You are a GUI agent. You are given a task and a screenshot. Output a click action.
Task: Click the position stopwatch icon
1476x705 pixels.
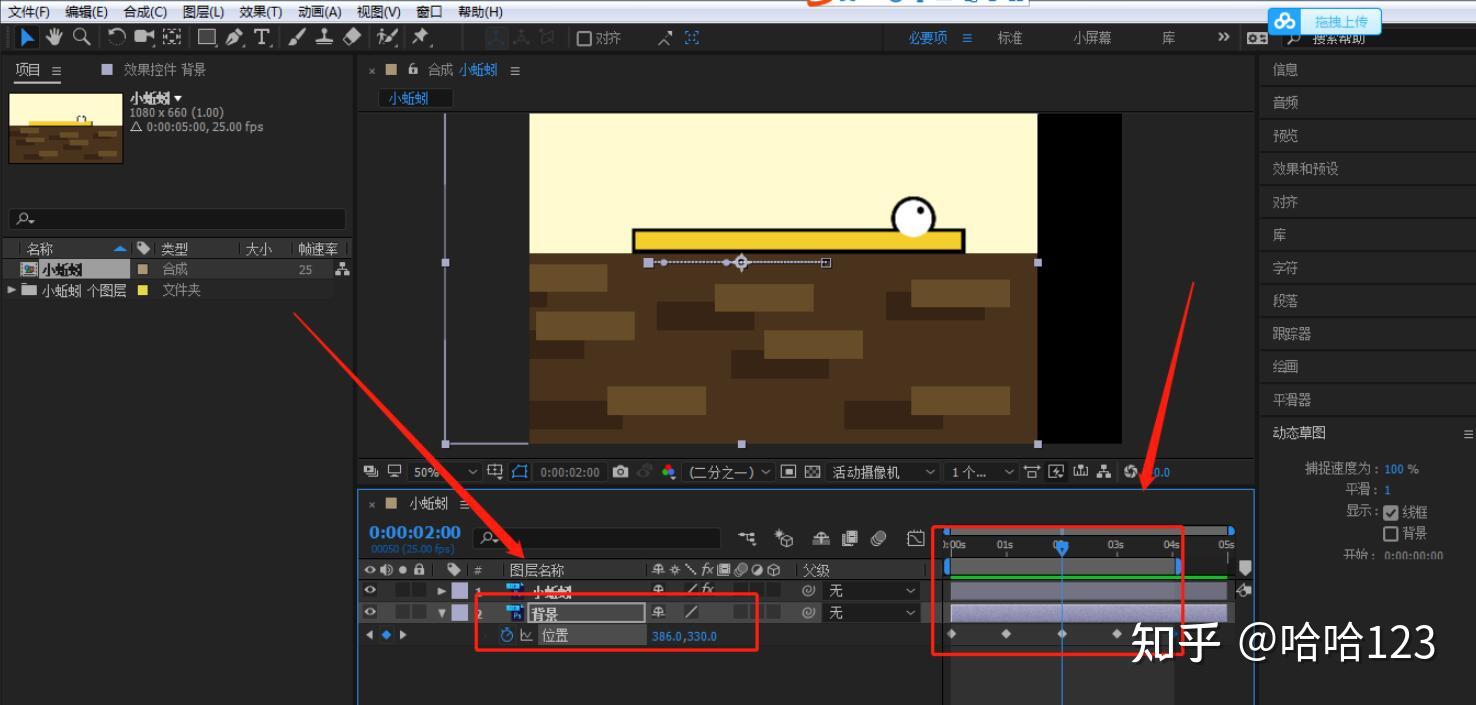[506, 635]
